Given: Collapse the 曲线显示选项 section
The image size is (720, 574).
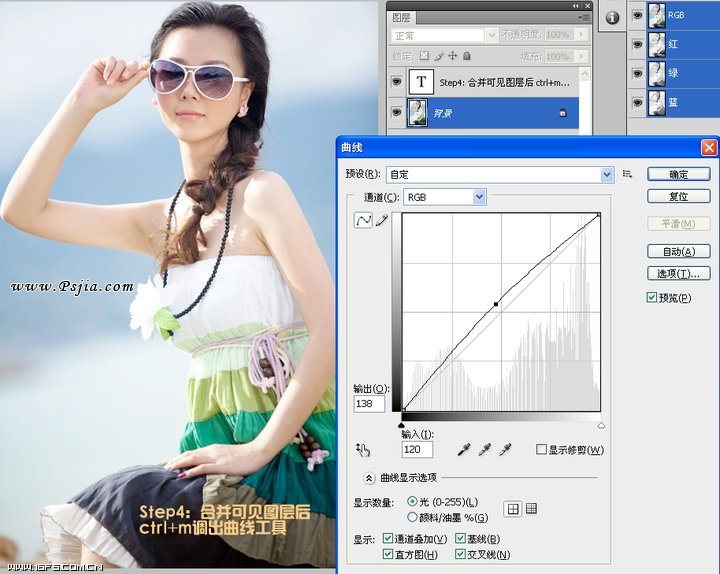Looking at the screenshot, I should pyautogui.click(x=369, y=478).
